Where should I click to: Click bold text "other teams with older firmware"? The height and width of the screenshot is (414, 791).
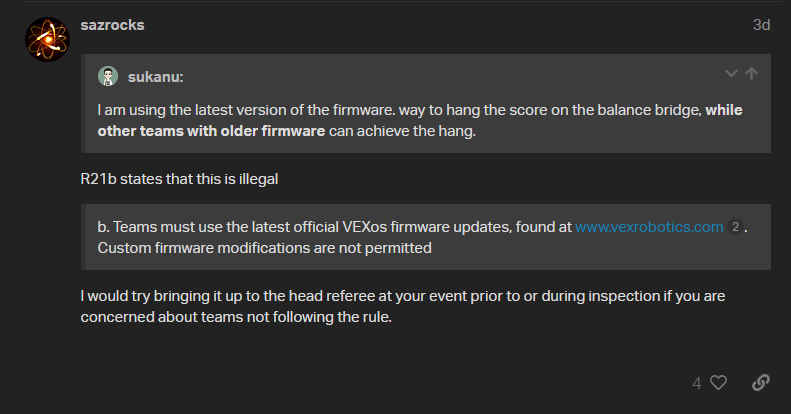pyautogui.click(x=211, y=131)
